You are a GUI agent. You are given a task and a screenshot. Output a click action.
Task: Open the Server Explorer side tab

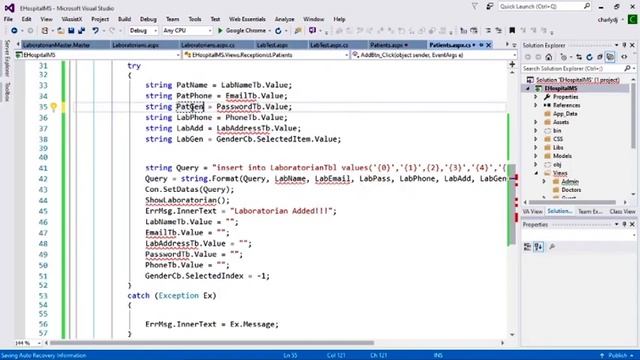(x=7, y=58)
